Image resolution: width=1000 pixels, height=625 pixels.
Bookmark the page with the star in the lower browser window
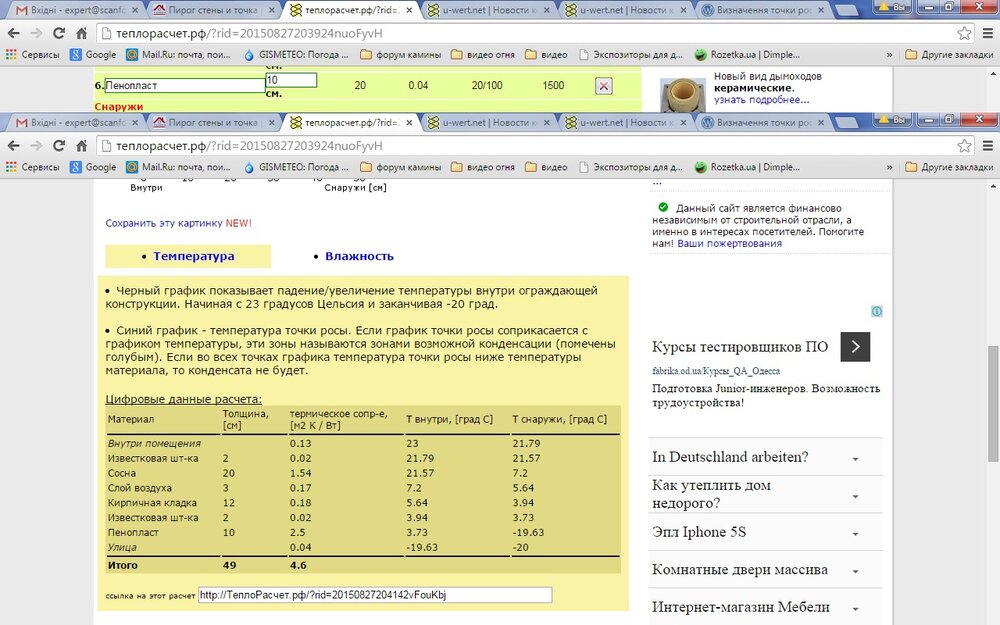point(964,145)
